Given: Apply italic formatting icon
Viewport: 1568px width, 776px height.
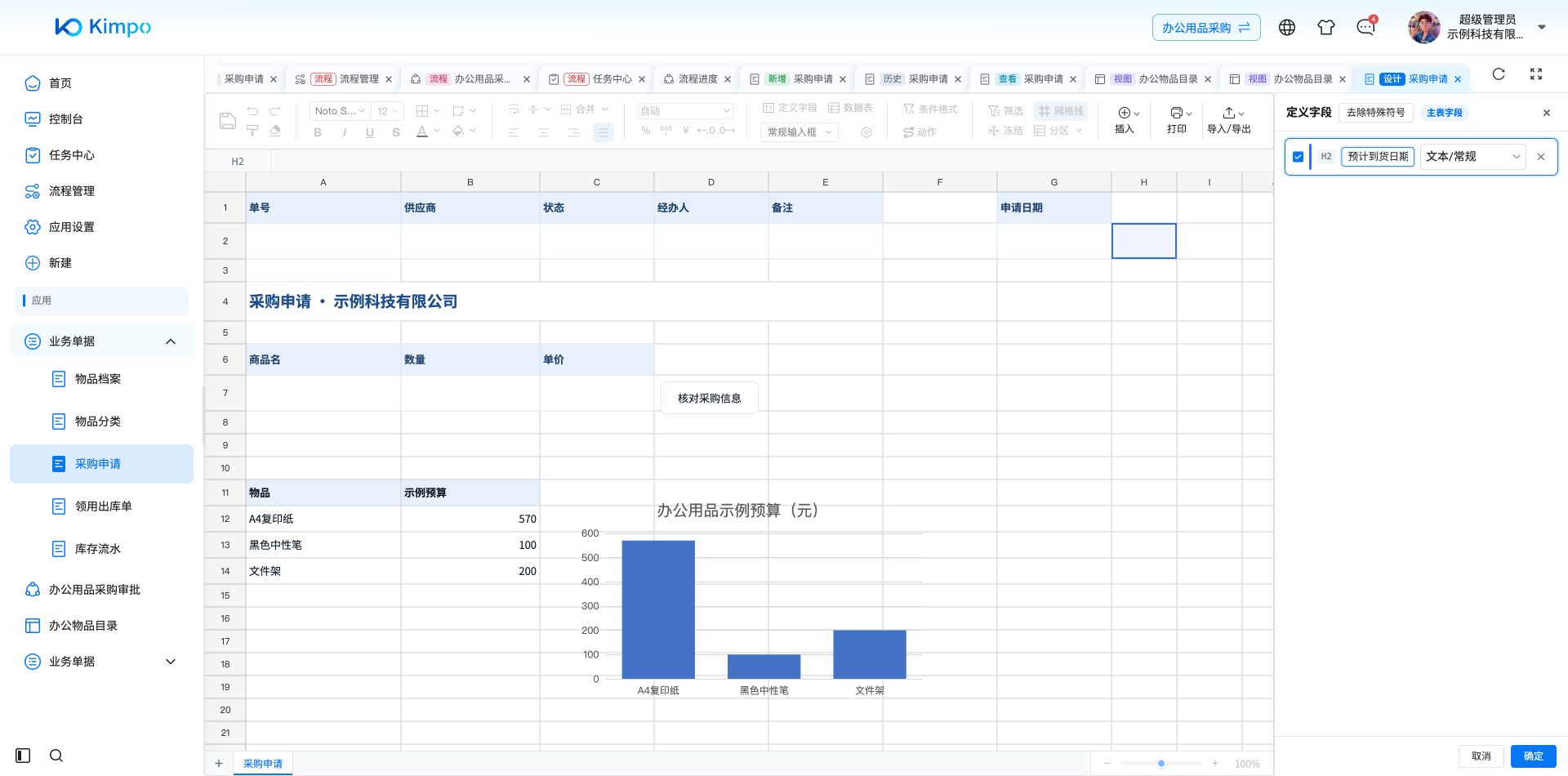Looking at the screenshot, I should pyautogui.click(x=344, y=132).
